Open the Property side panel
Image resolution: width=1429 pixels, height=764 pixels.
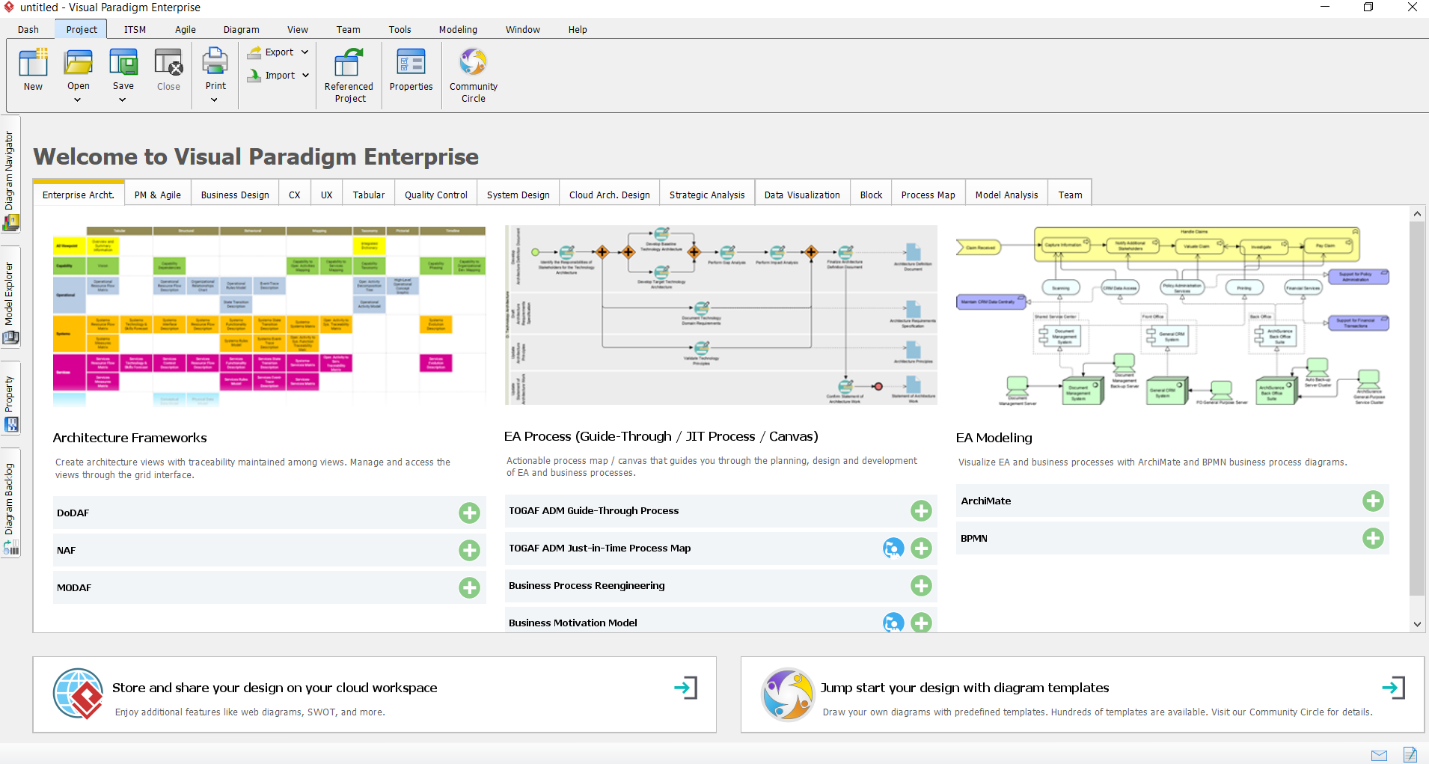(x=10, y=398)
